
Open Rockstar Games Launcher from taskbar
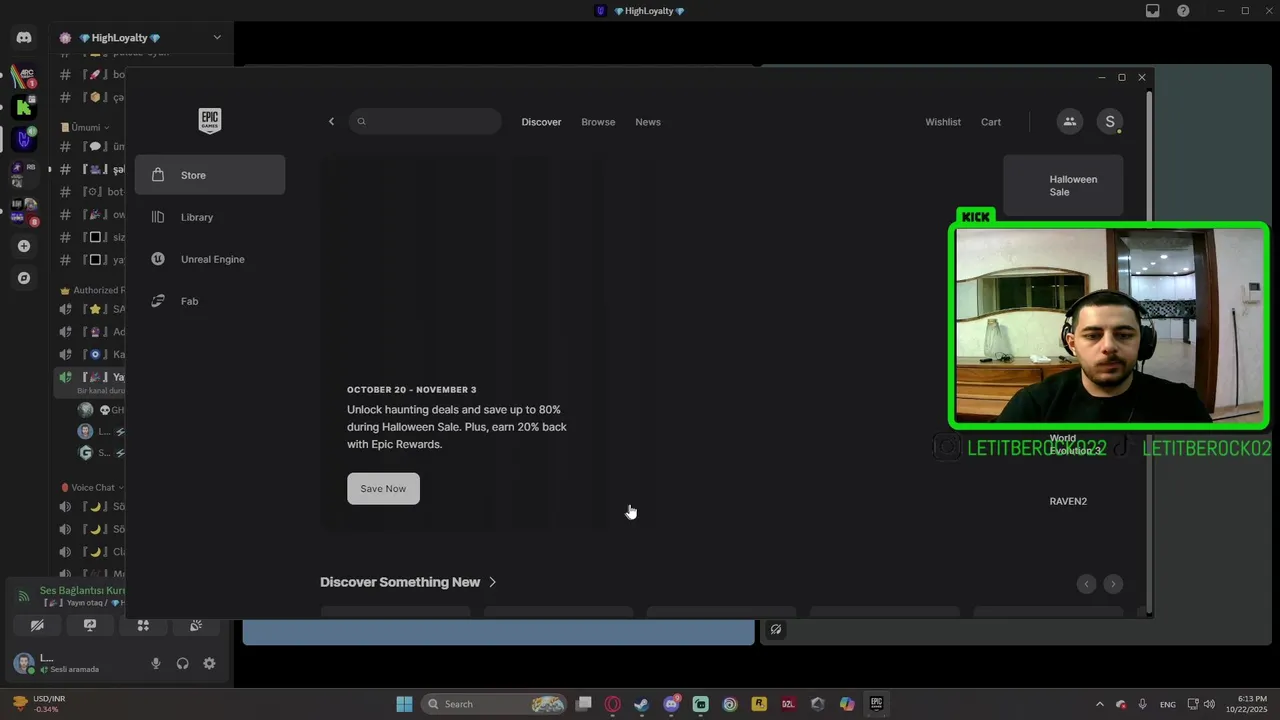pyautogui.click(x=759, y=704)
